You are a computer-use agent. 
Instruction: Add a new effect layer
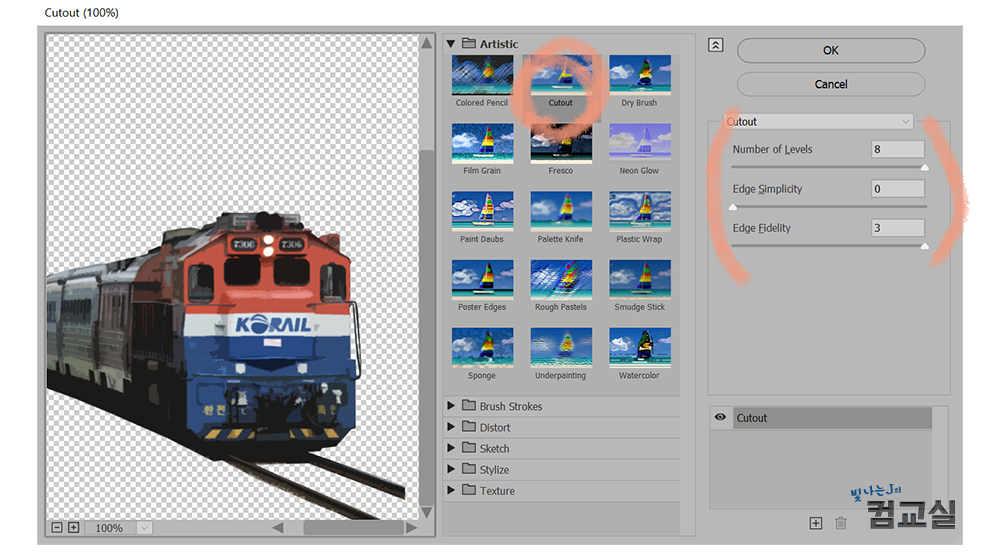point(816,523)
